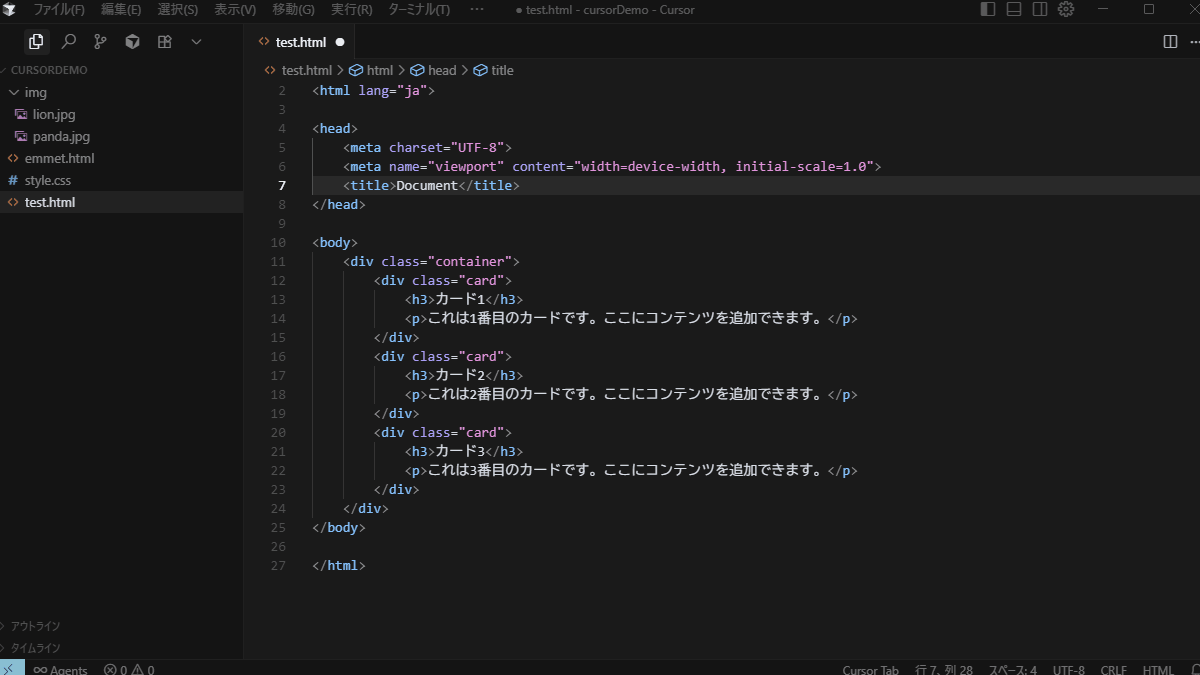
Task: Change end-of-line sequence CRLF
Action: [1114, 669]
